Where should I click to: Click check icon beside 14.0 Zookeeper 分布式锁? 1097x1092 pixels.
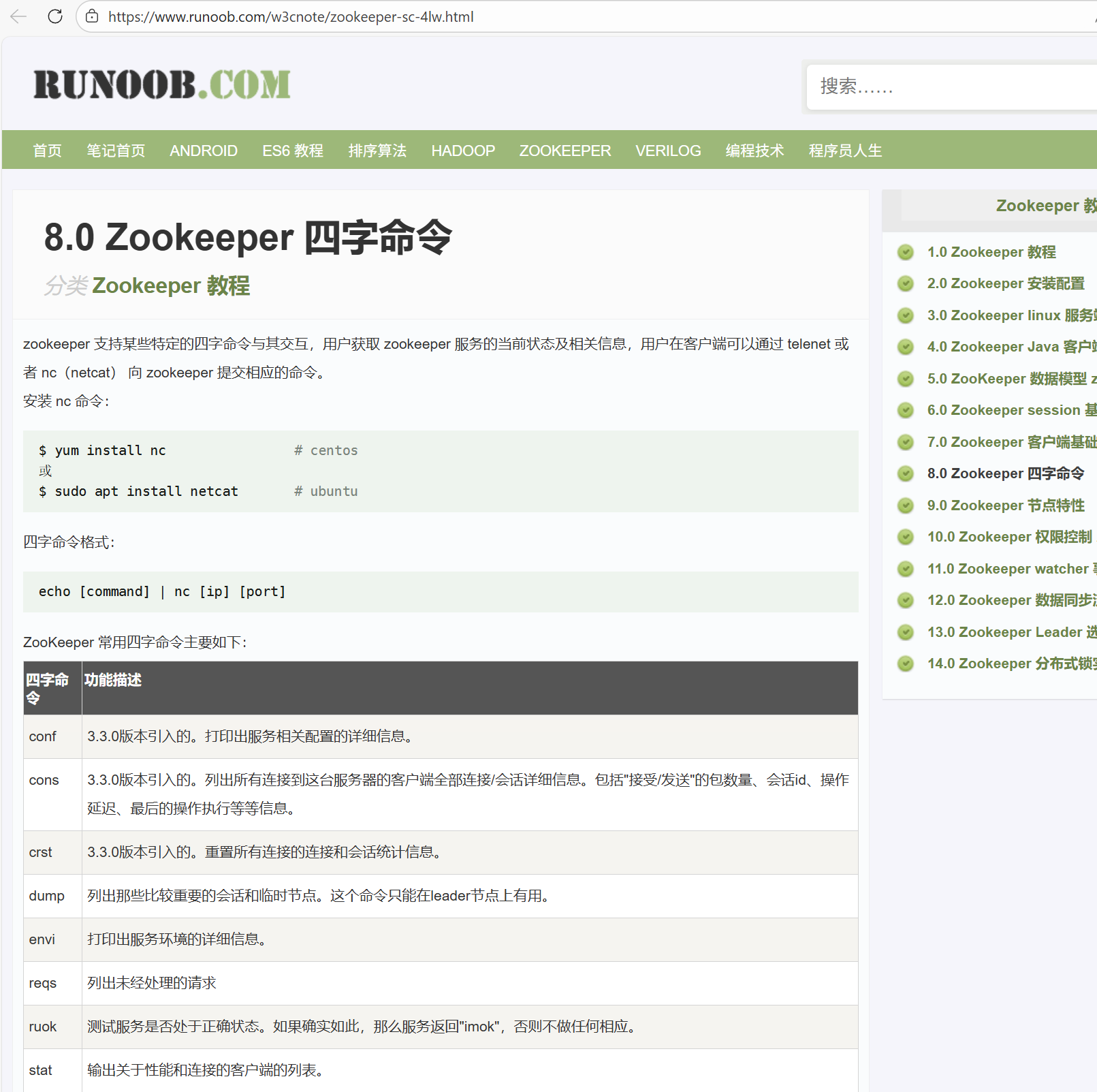click(x=906, y=664)
